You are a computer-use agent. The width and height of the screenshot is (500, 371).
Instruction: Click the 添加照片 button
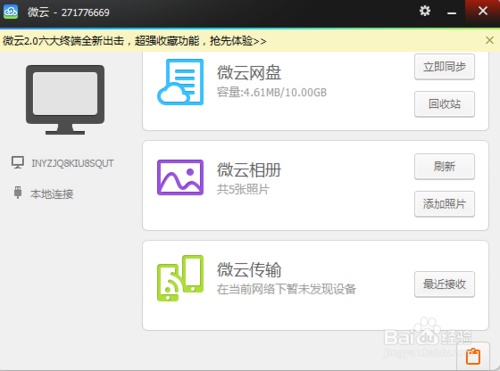pos(444,204)
